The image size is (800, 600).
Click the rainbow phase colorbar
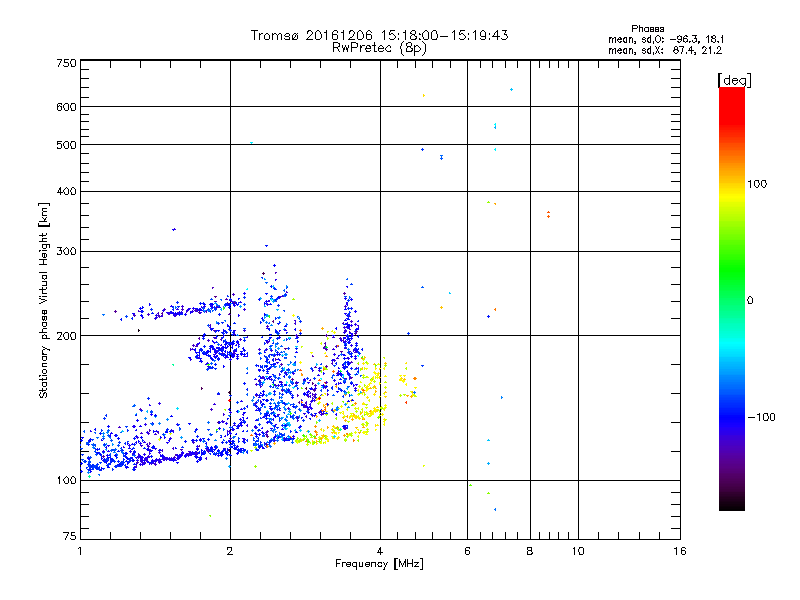(732, 299)
